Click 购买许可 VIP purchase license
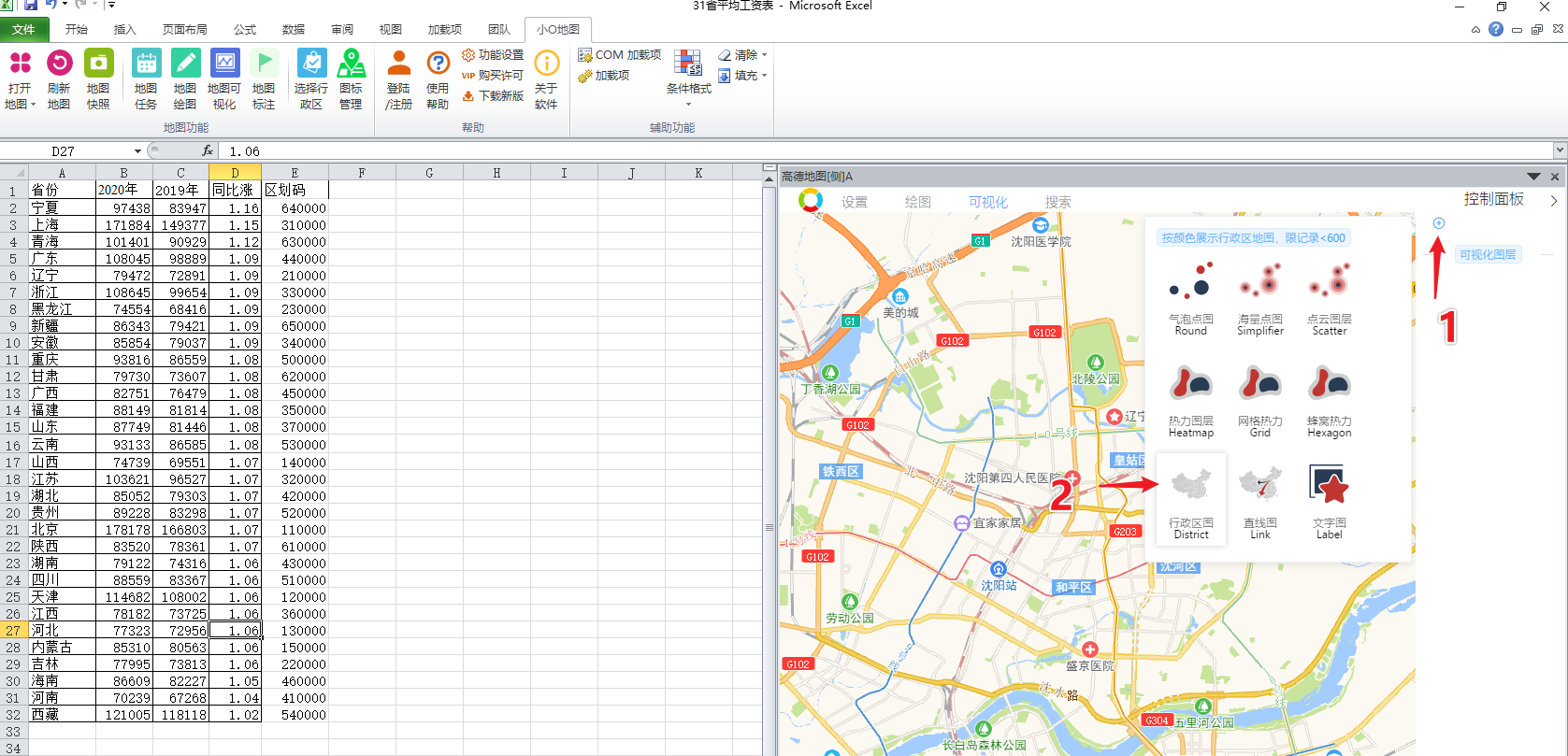1568x756 pixels. click(493, 76)
